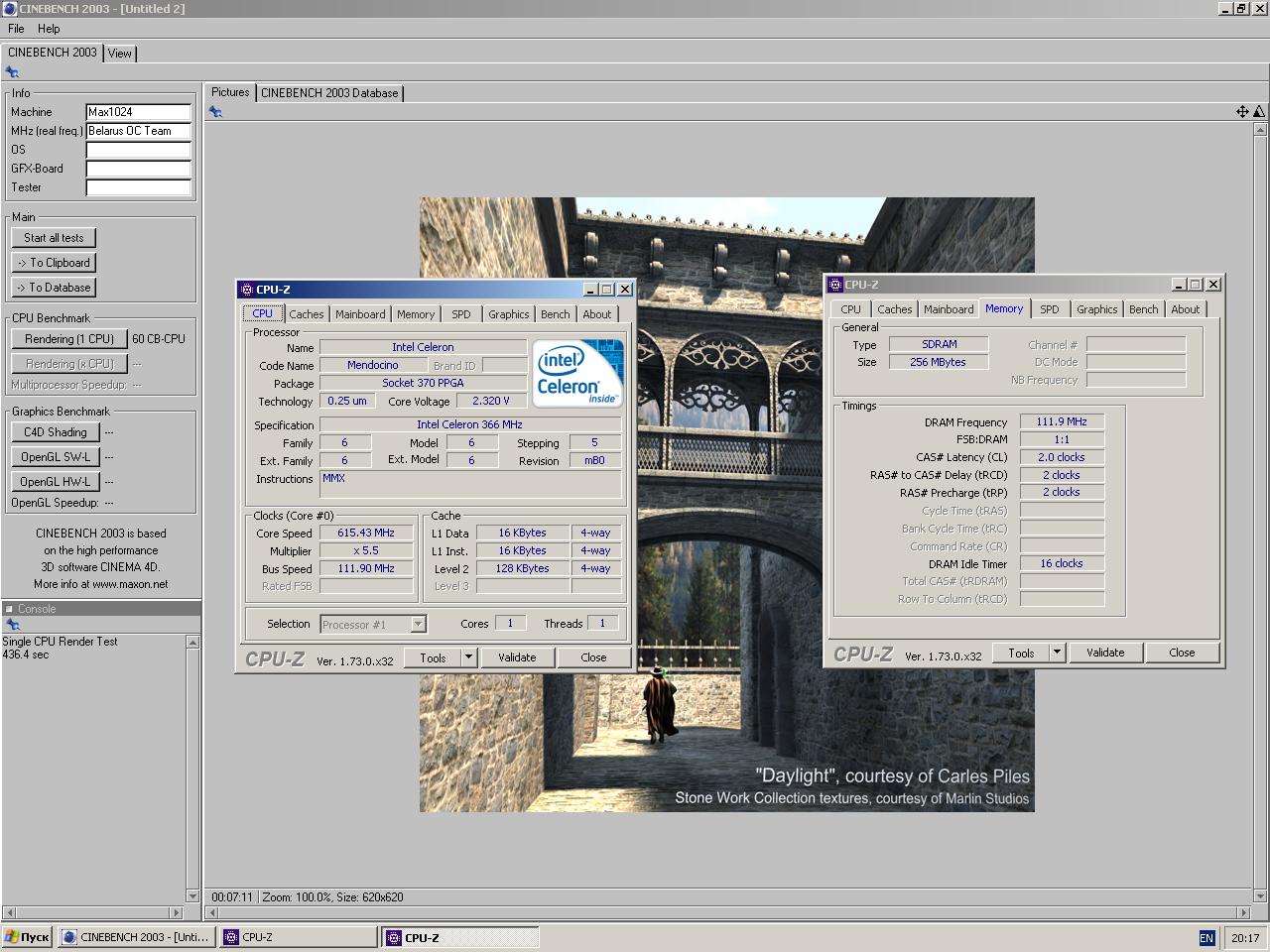Click the Machine input field

coord(138,112)
